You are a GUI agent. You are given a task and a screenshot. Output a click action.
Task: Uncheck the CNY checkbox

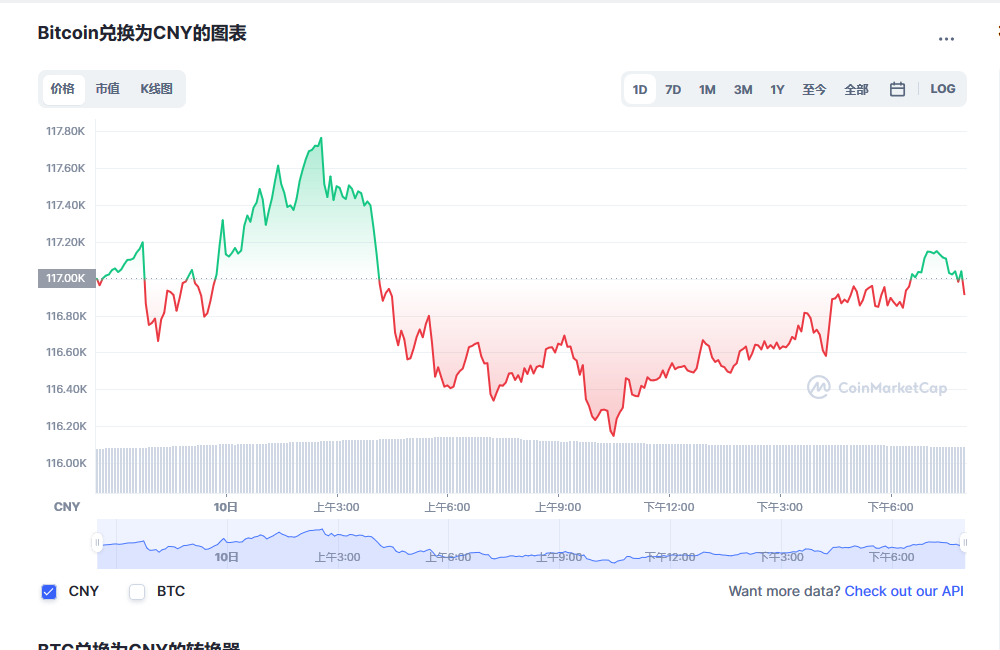pos(49,592)
